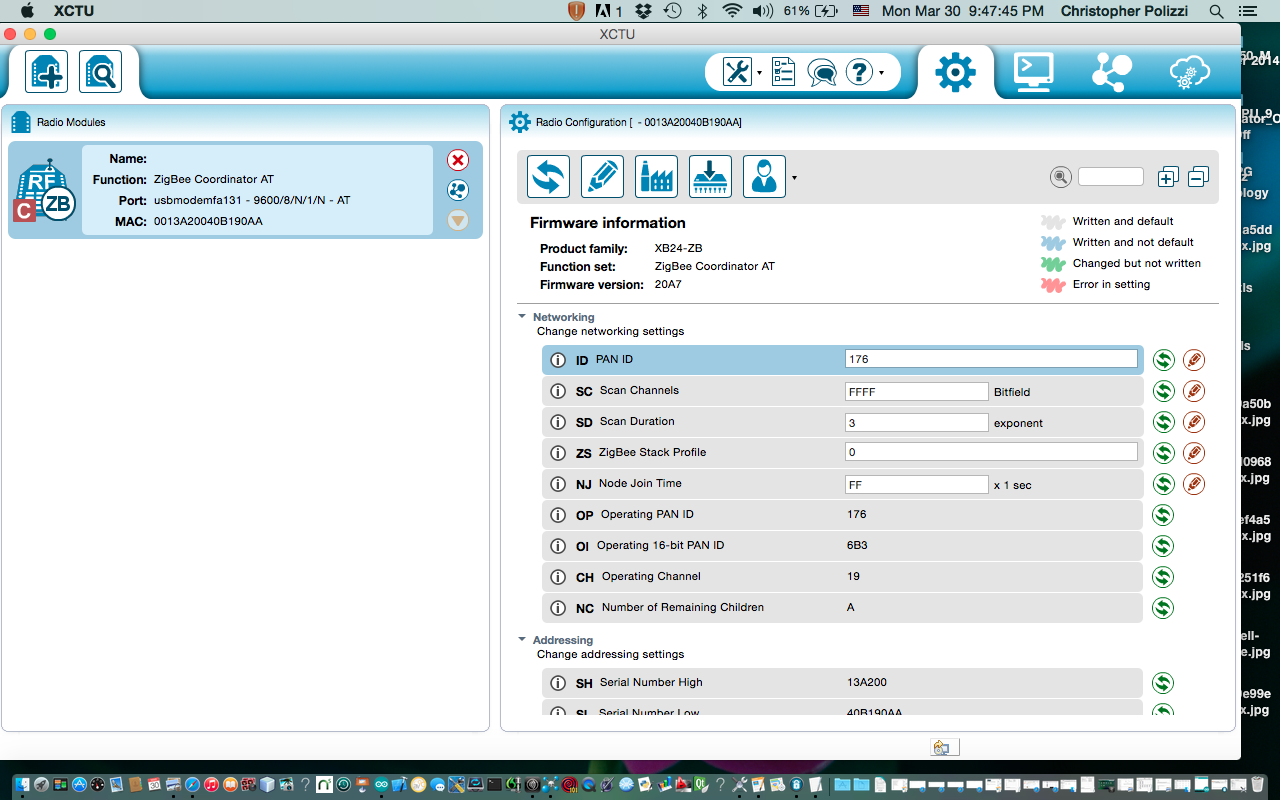Viewport: 1280px width, 800px height.
Task: Show info for the Scan Duration setting
Action: tap(558, 422)
